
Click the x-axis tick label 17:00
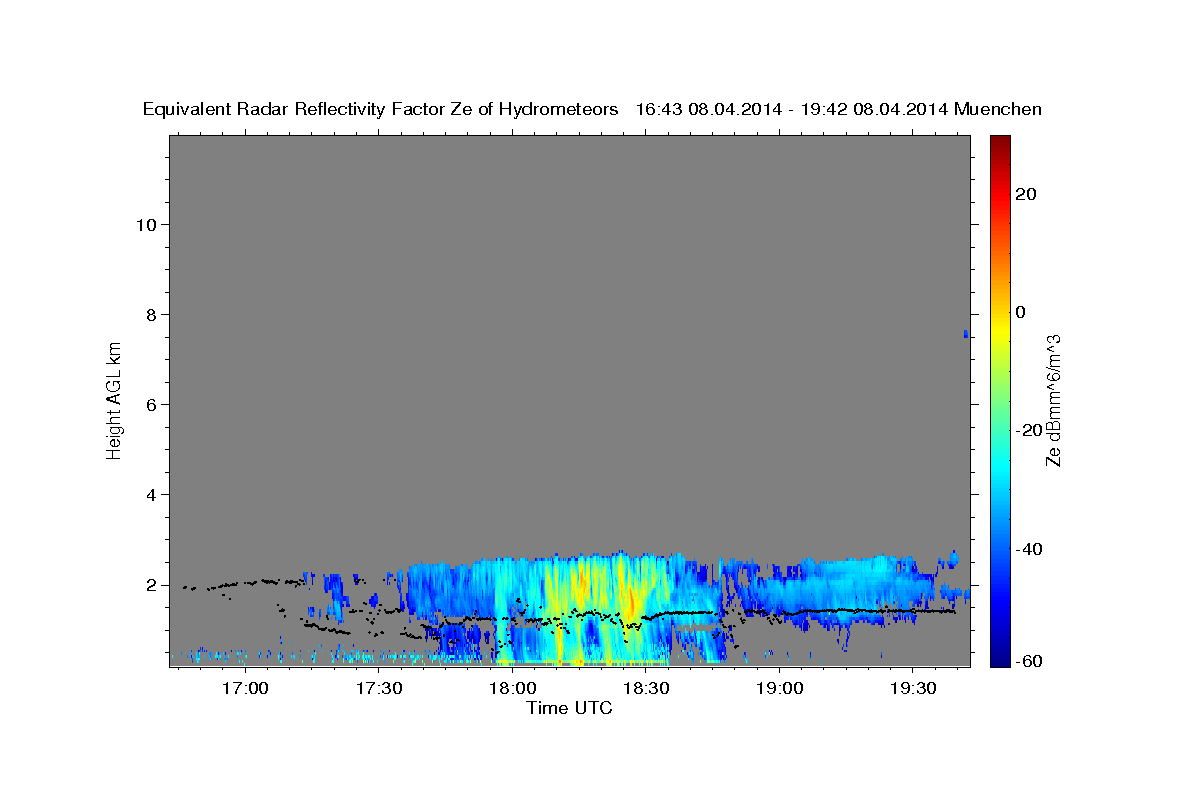pyautogui.click(x=244, y=689)
